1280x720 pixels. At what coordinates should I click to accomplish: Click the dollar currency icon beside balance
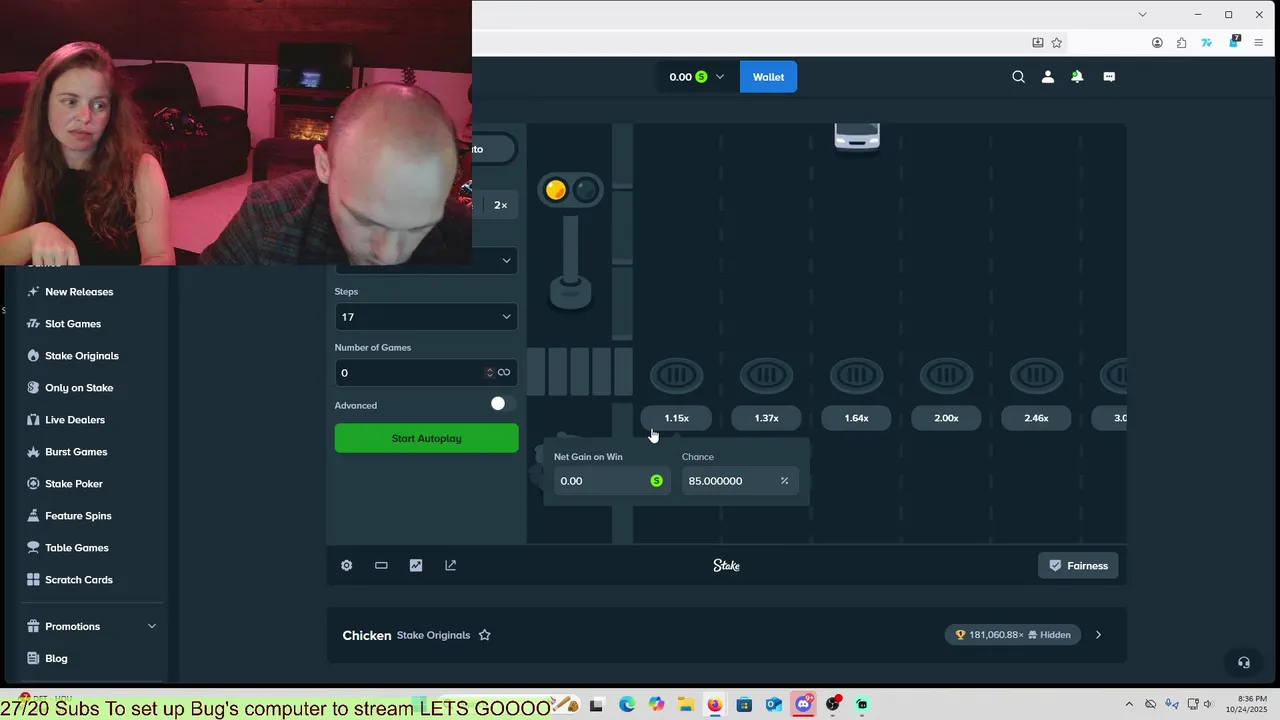701,77
